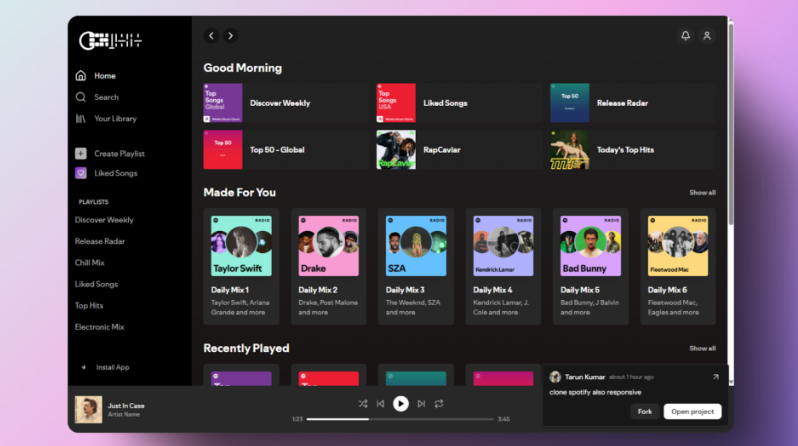The image size is (798, 446).
Task: Click Show all next to Made For You
Action: [702, 192]
